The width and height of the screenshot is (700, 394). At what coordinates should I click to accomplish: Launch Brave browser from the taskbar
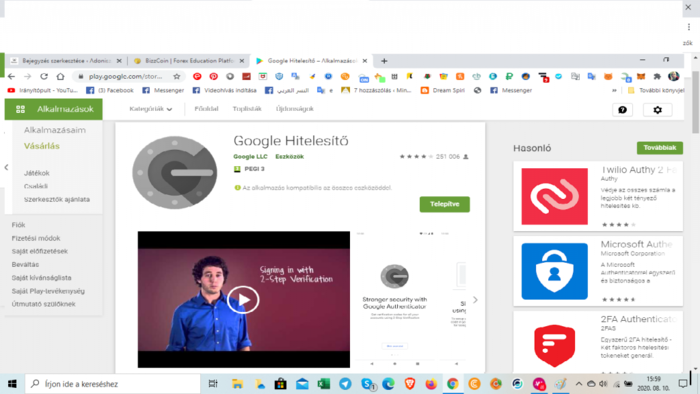coord(410,384)
